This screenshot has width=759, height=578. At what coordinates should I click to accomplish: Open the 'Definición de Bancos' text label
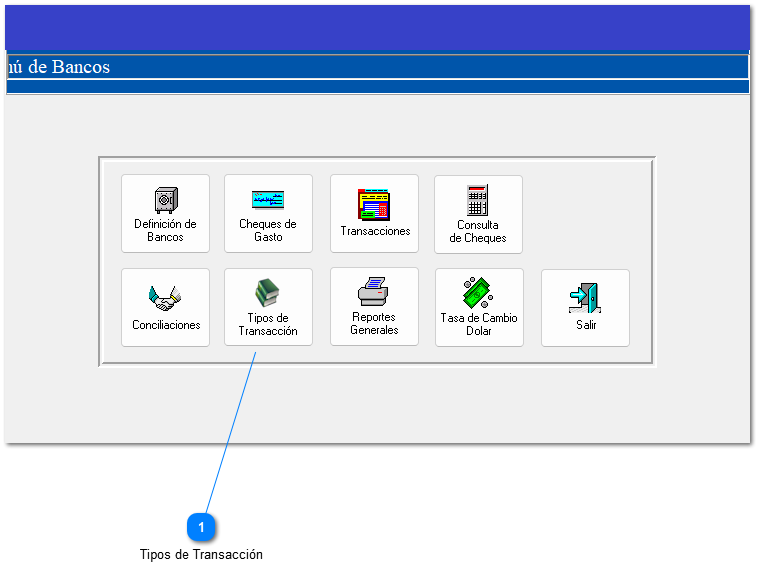pos(165,231)
